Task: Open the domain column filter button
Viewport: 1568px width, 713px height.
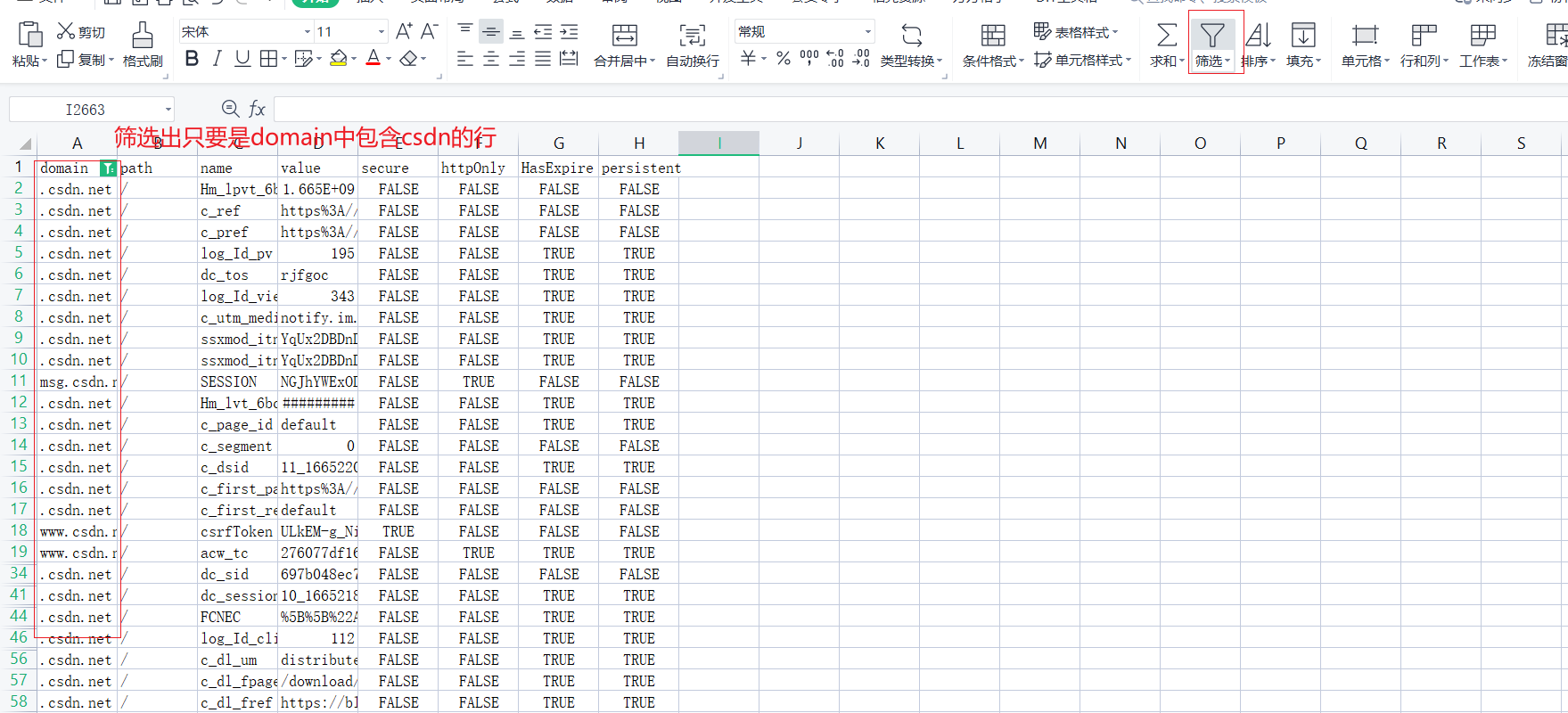Action: coord(108,168)
